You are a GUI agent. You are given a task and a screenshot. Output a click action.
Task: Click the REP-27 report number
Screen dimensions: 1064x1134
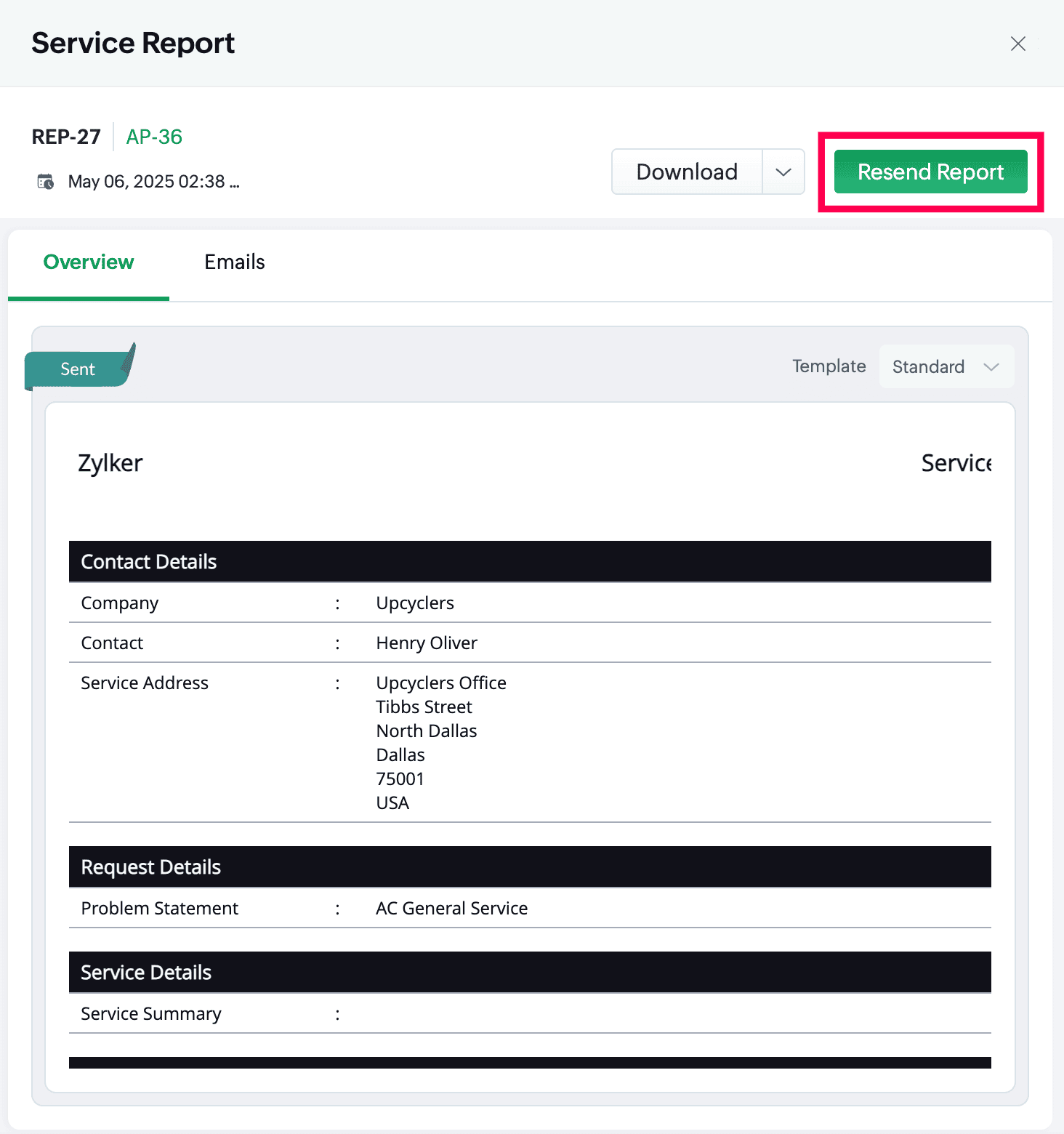(66, 137)
